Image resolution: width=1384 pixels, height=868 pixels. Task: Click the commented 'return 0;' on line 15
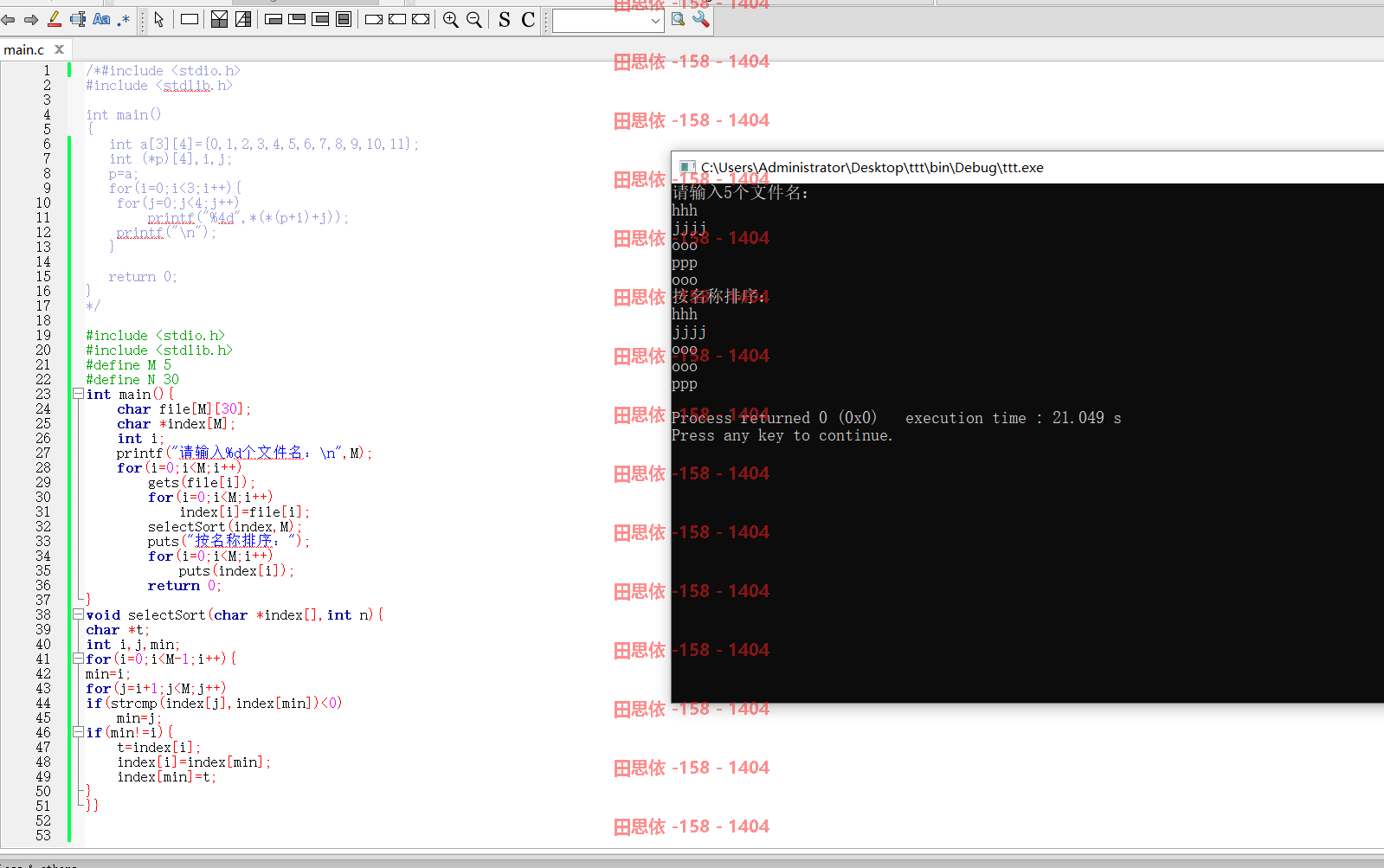[143, 276]
